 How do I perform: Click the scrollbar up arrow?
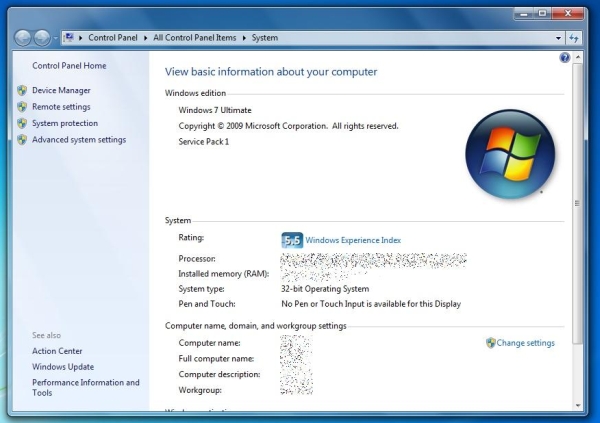pos(578,57)
